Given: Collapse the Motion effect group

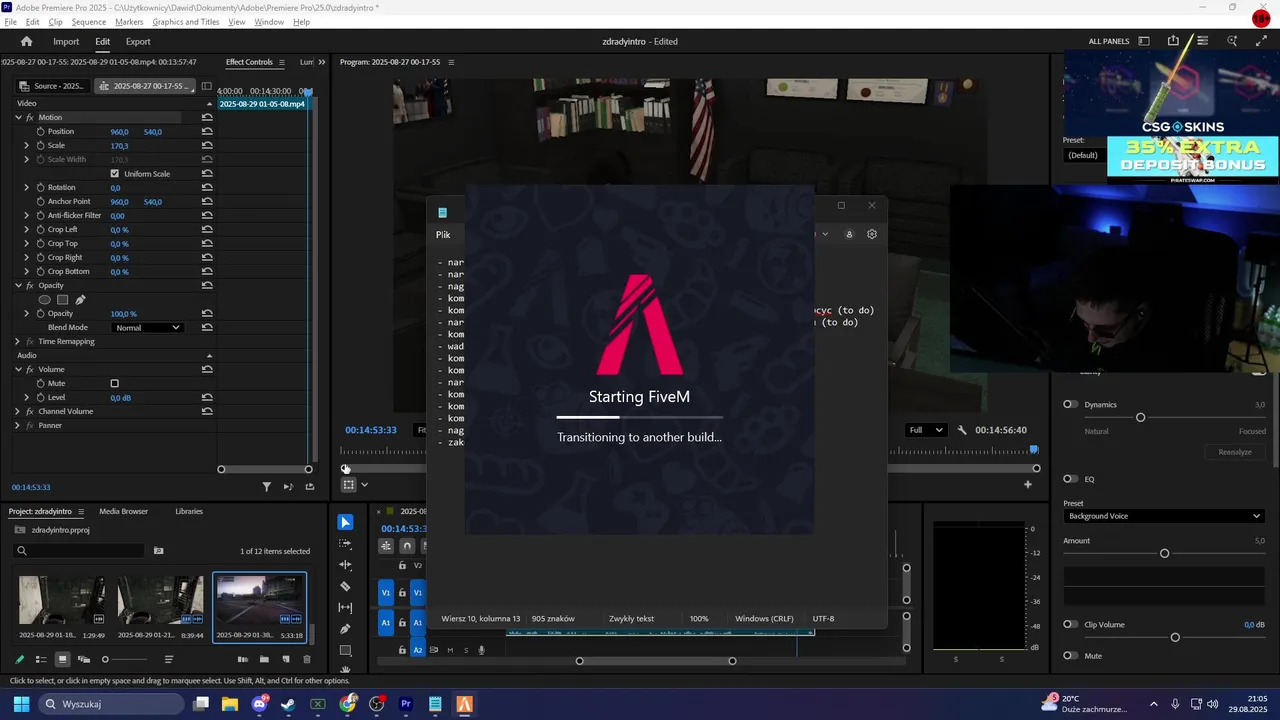Looking at the screenshot, I should point(18,117).
